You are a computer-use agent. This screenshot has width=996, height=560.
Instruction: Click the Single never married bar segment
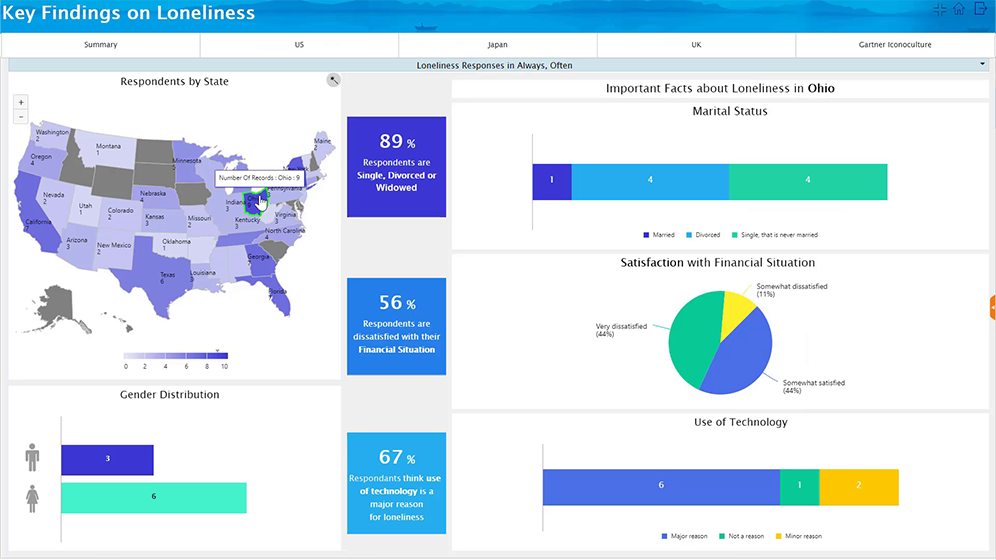808,182
